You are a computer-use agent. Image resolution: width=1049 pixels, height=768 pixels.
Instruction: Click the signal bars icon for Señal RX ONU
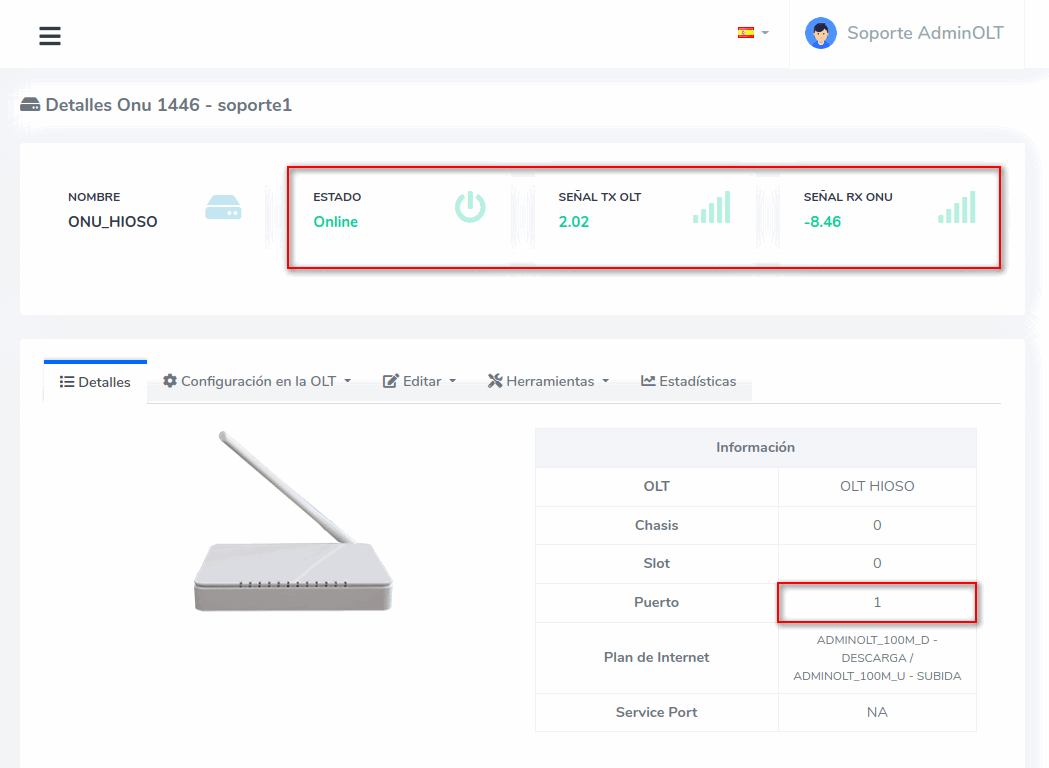(957, 207)
